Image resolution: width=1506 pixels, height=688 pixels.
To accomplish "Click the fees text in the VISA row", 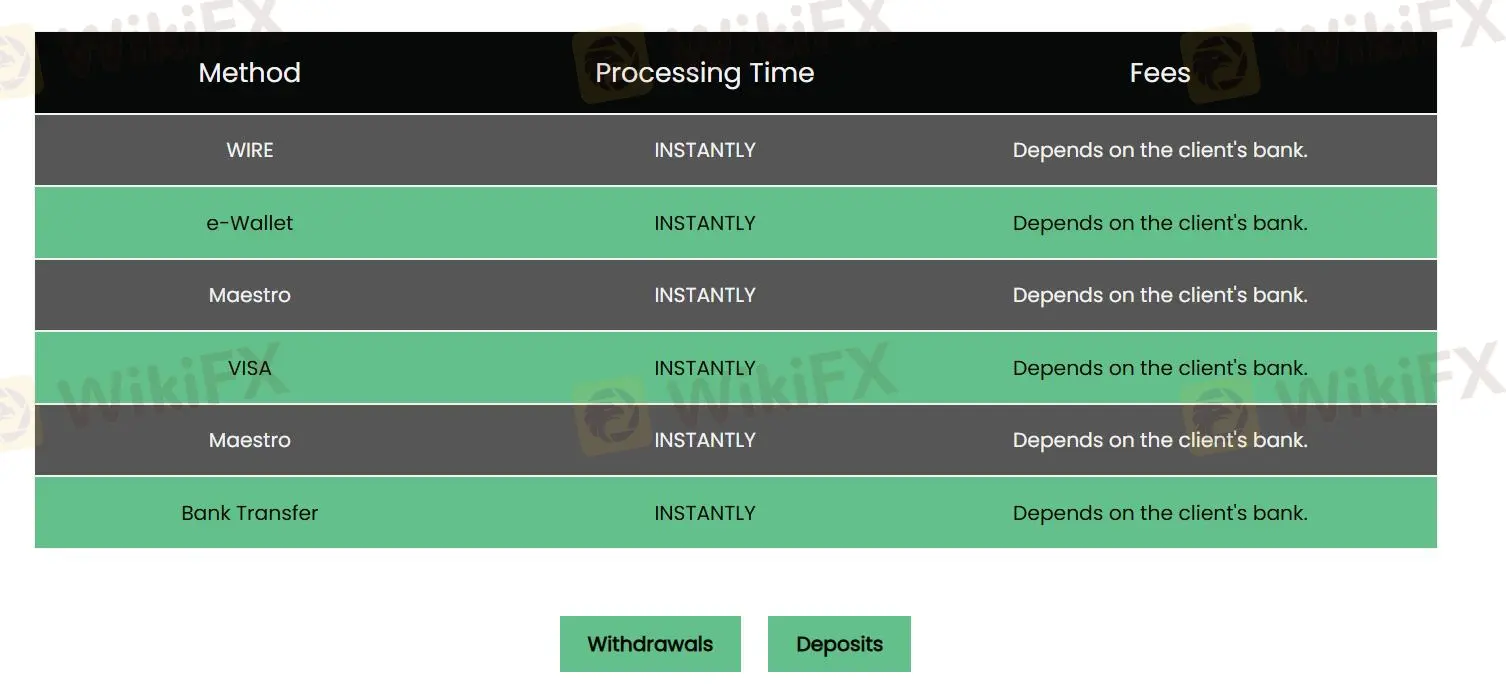I will [x=1159, y=368].
